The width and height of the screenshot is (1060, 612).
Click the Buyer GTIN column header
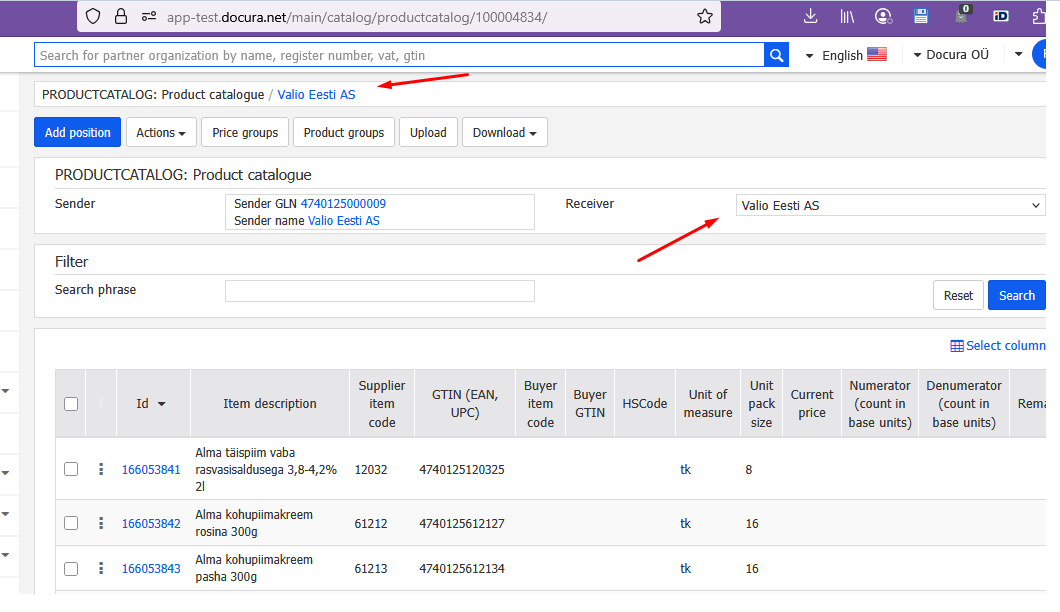590,404
